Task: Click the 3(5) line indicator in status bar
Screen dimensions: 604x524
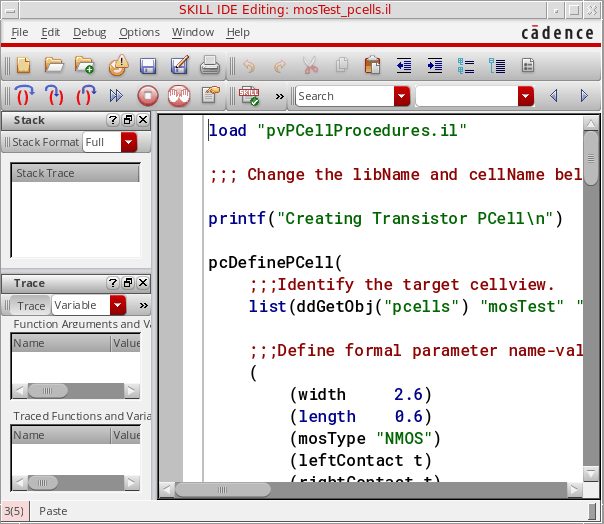Action: click(x=14, y=511)
